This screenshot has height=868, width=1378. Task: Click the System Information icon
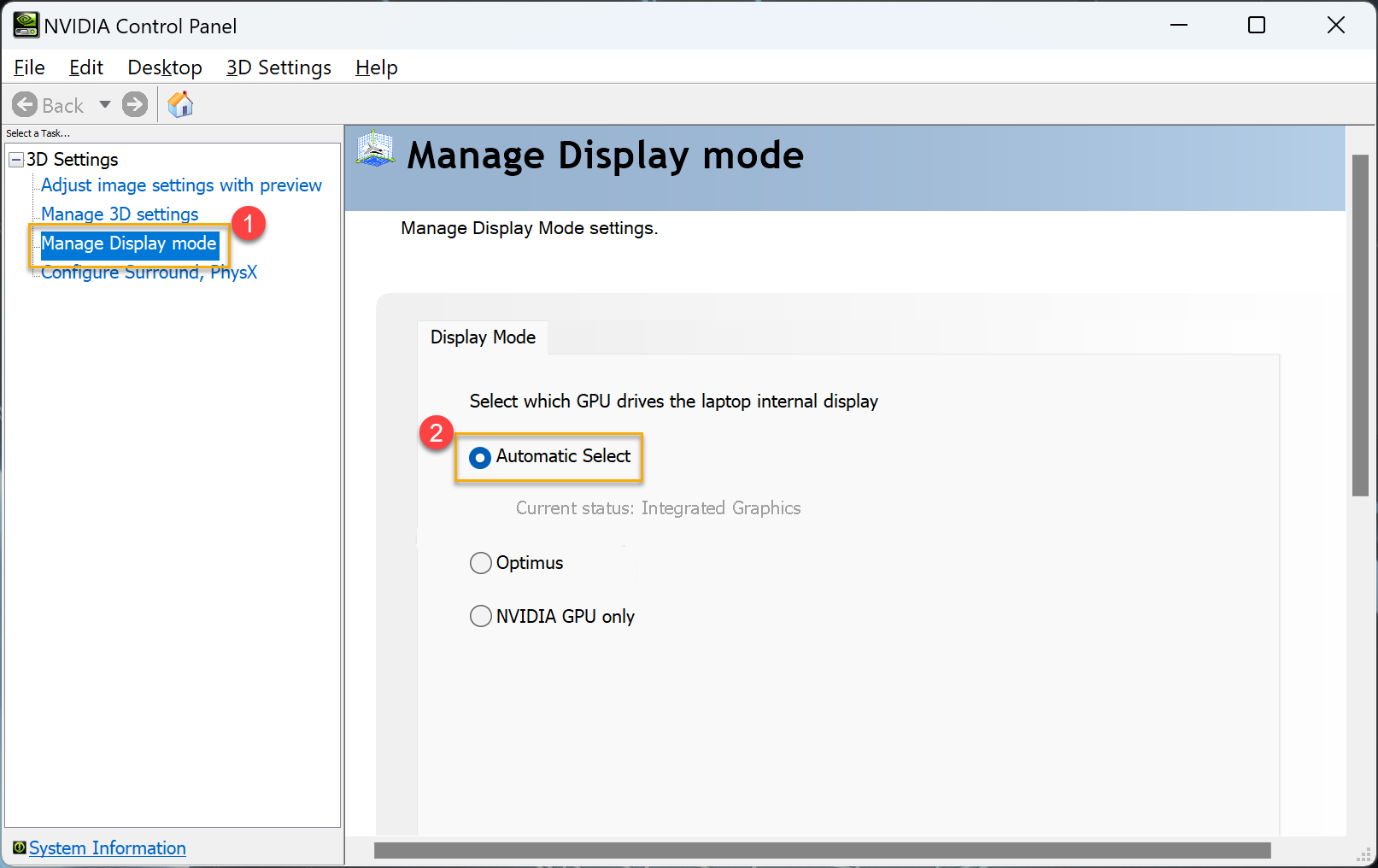pos(19,847)
